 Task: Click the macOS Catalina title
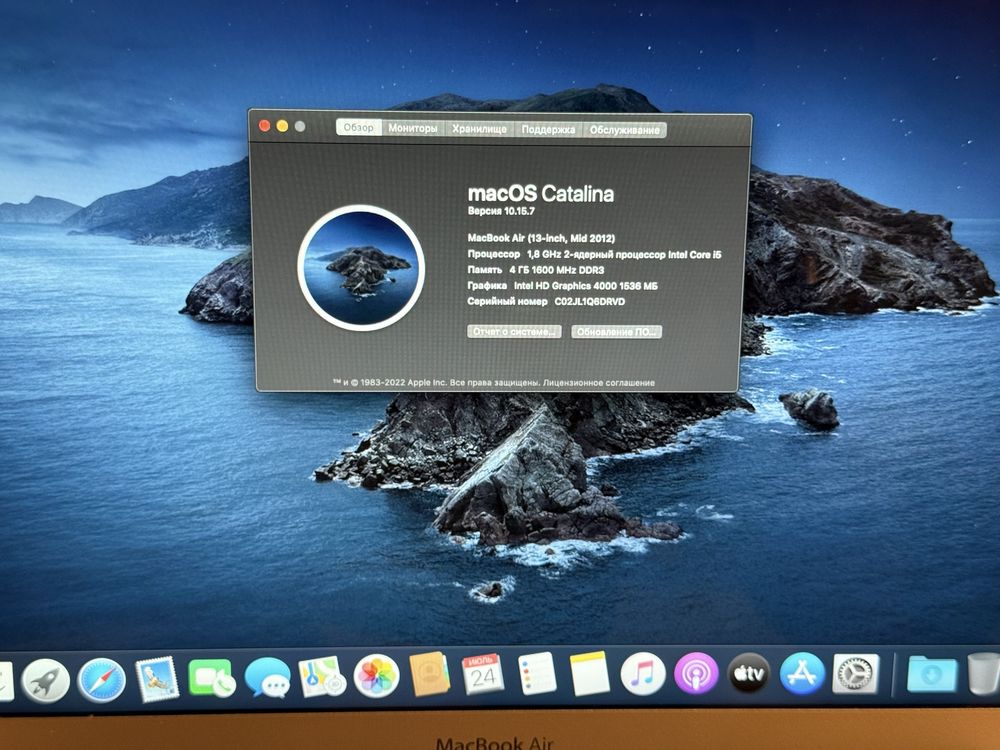point(540,193)
